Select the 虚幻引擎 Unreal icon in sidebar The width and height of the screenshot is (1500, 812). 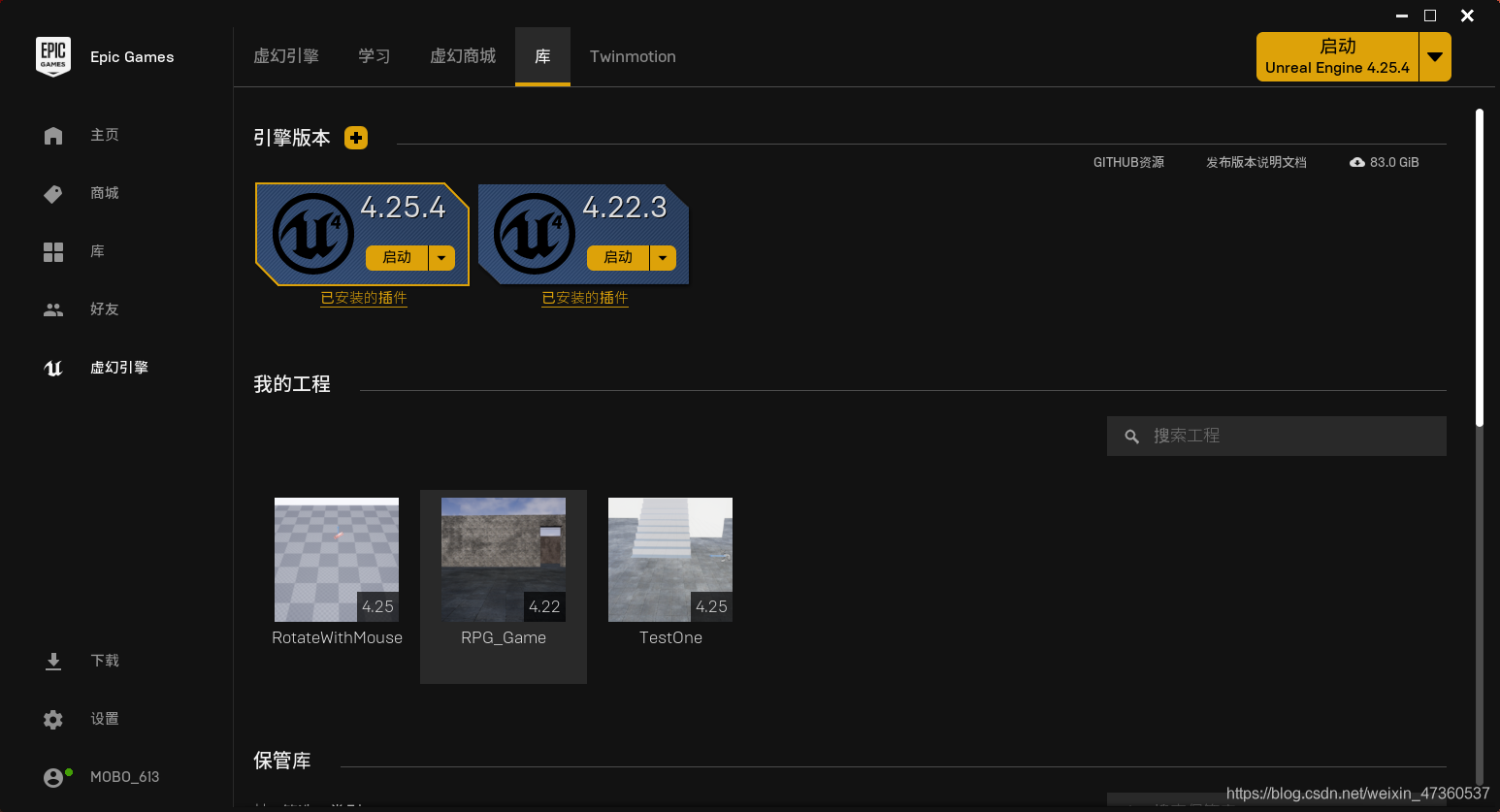pyautogui.click(x=53, y=368)
